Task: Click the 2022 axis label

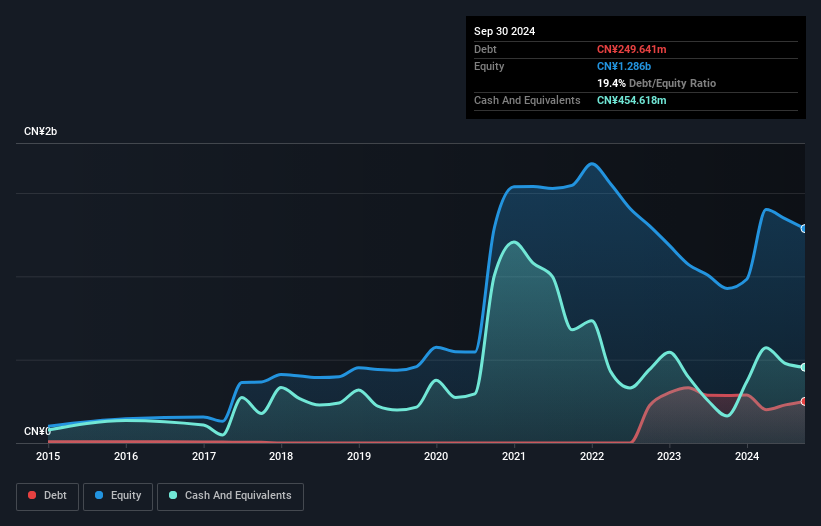Action: [x=592, y=456]
